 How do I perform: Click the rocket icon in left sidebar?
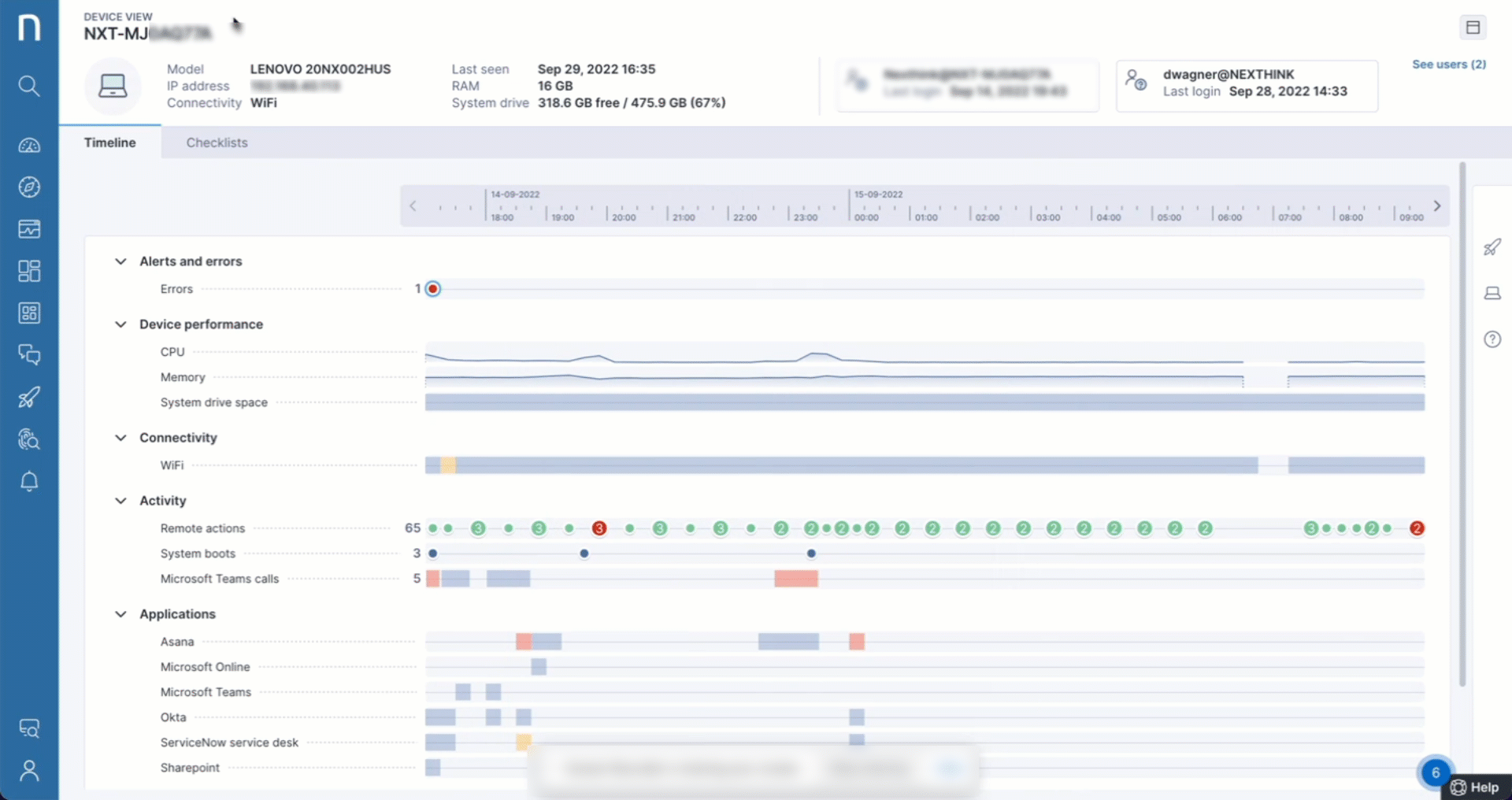tap(29, 398)
